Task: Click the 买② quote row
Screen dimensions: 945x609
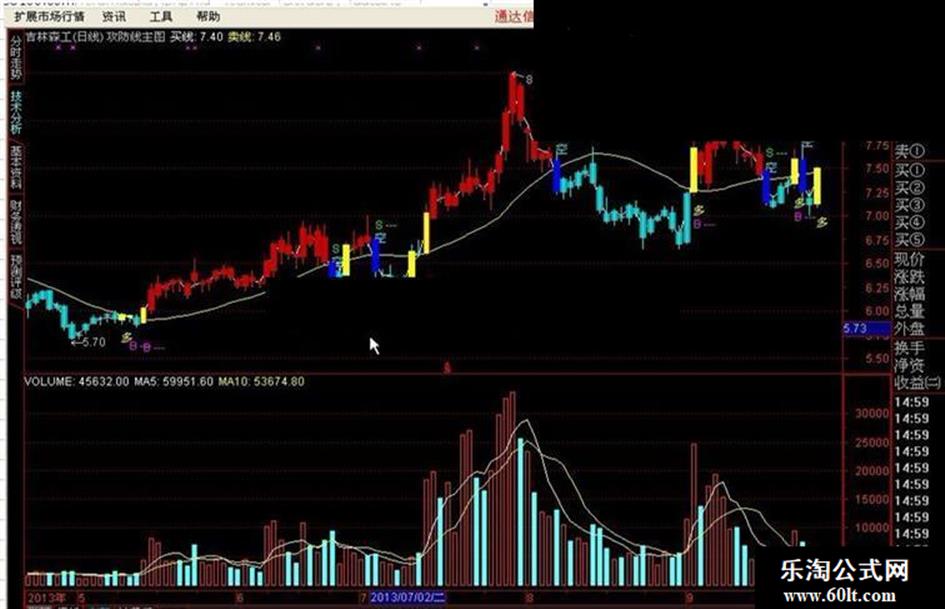Action: pos(909,188)
